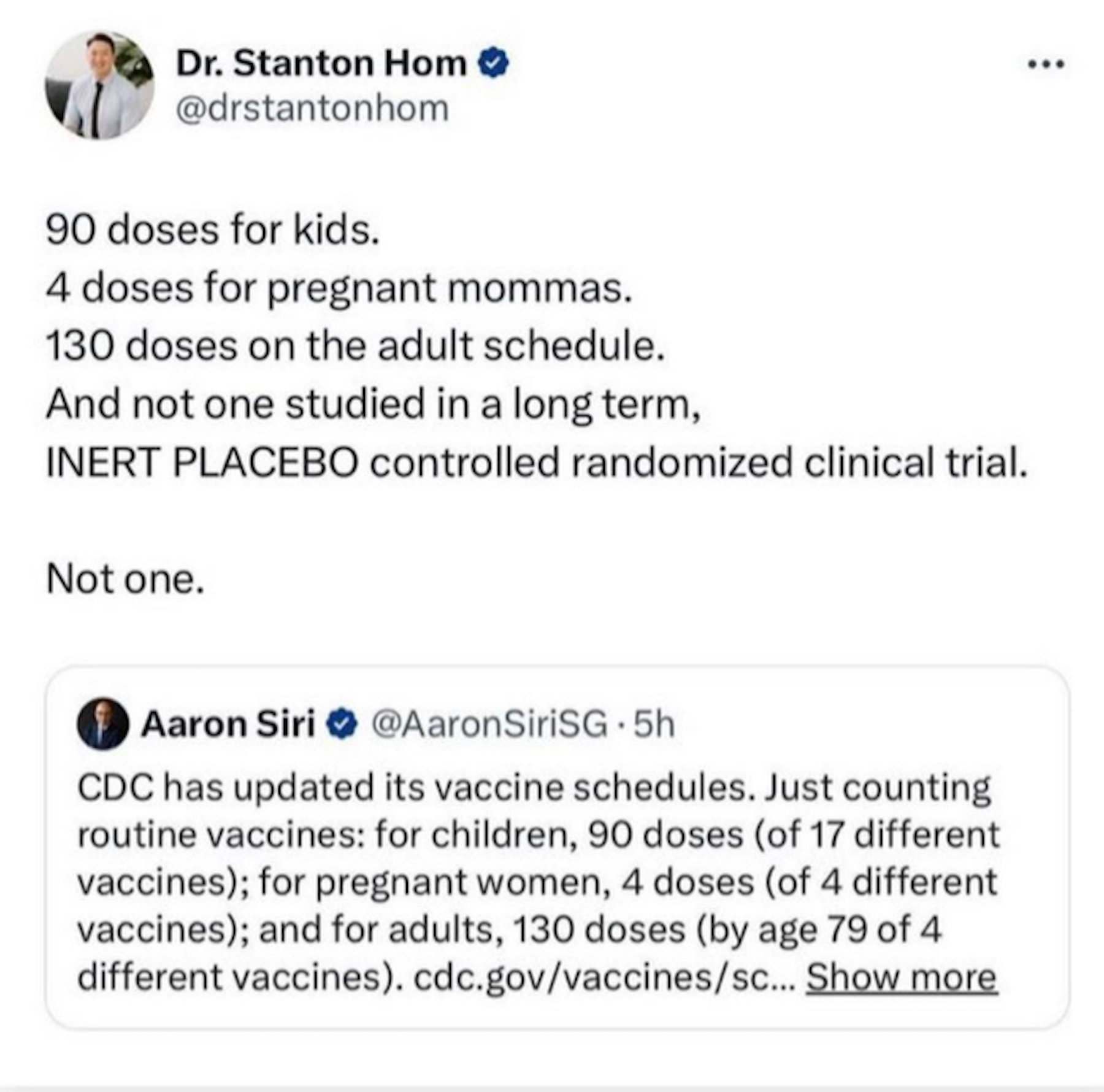Open the @drstantonhom handle
Image resolution: width=1104 pixels, height=1092 pixels.
tap(312, 109)
